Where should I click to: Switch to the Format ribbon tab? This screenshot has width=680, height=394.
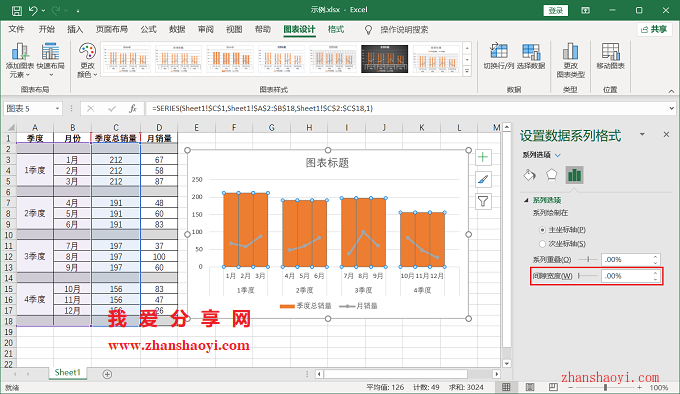click(x=336, y=29)
